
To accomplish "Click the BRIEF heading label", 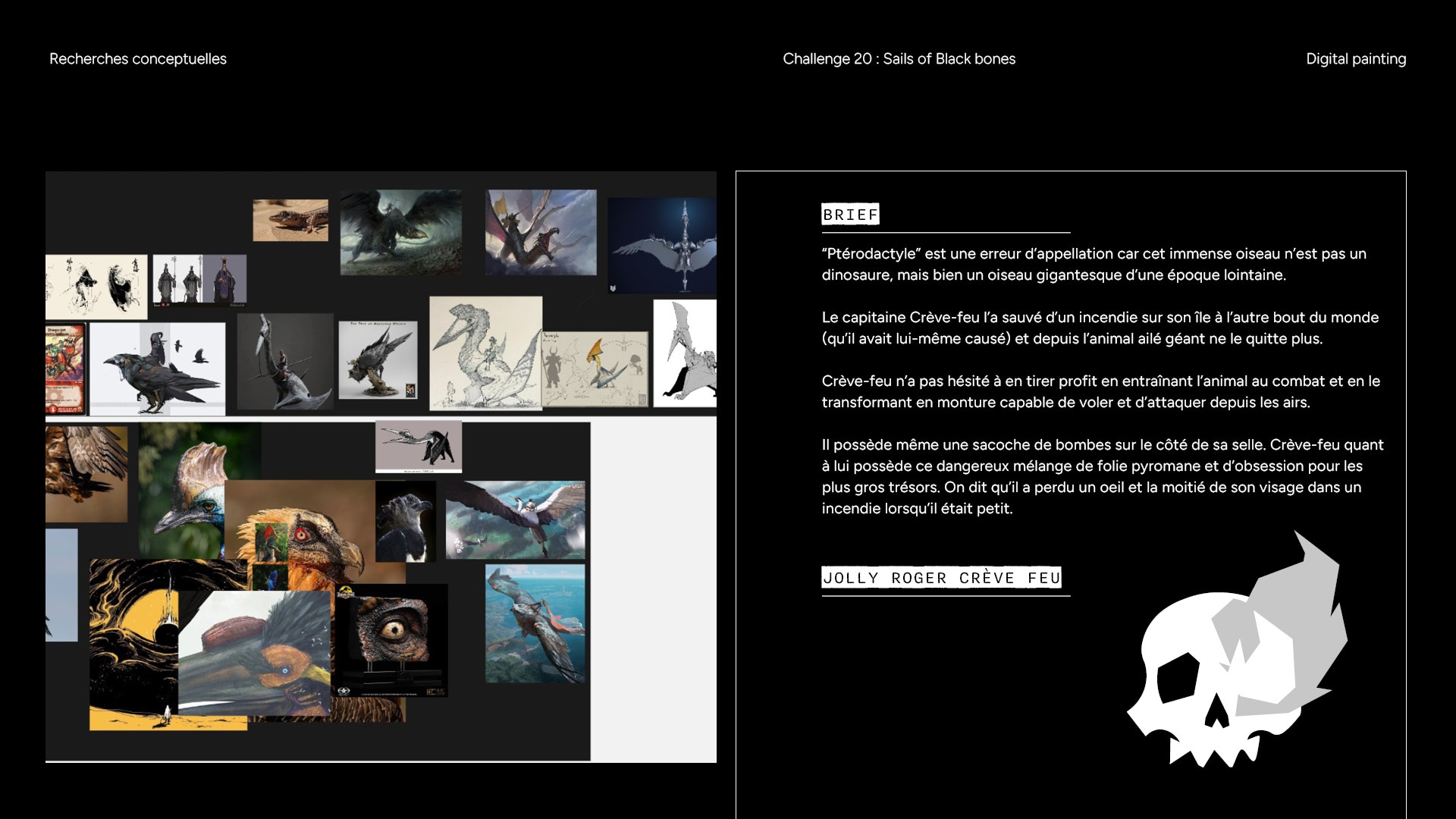I will coord(850,215).
